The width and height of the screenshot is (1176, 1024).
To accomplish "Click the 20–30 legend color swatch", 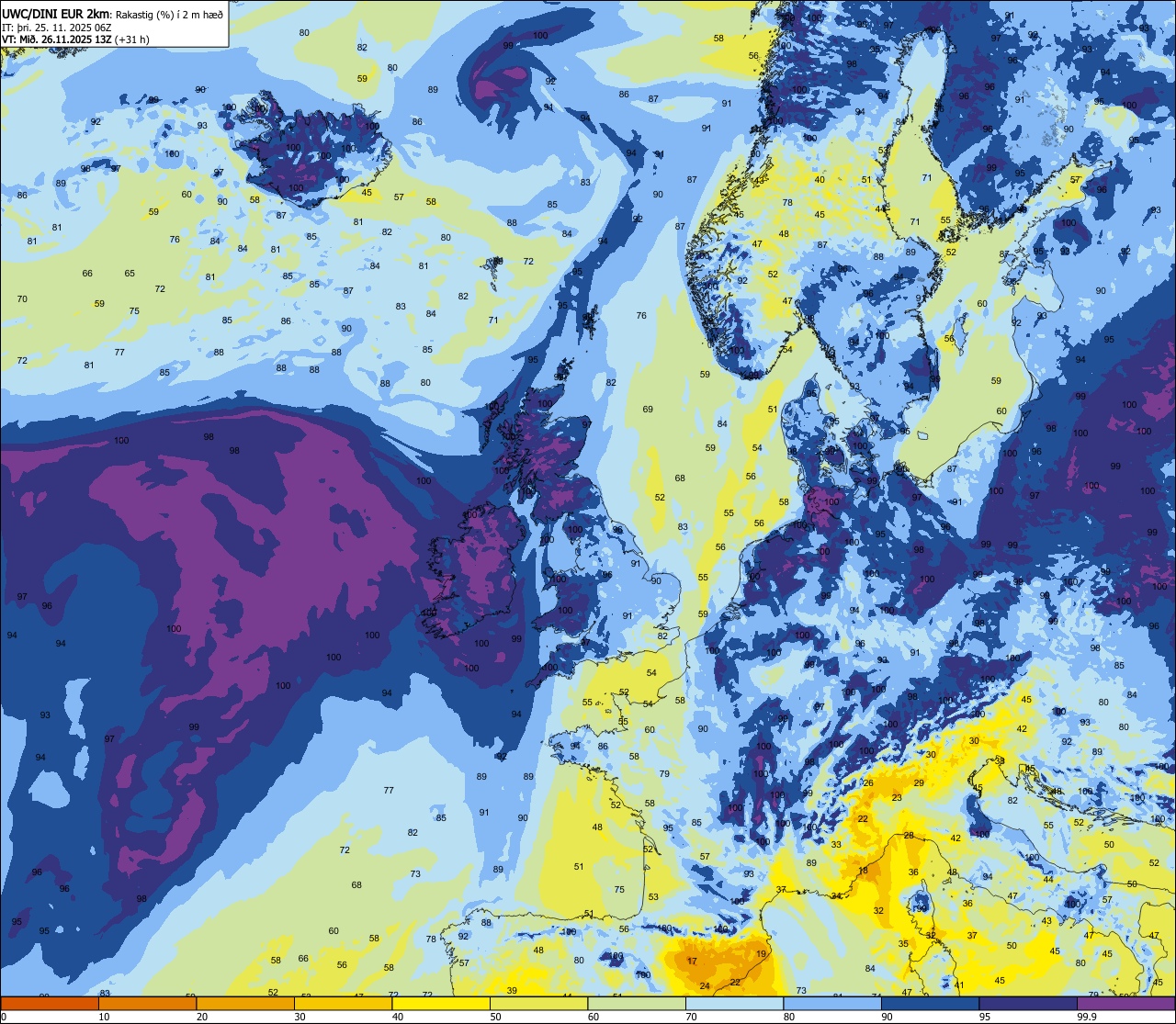I will tap(245, 1004).
